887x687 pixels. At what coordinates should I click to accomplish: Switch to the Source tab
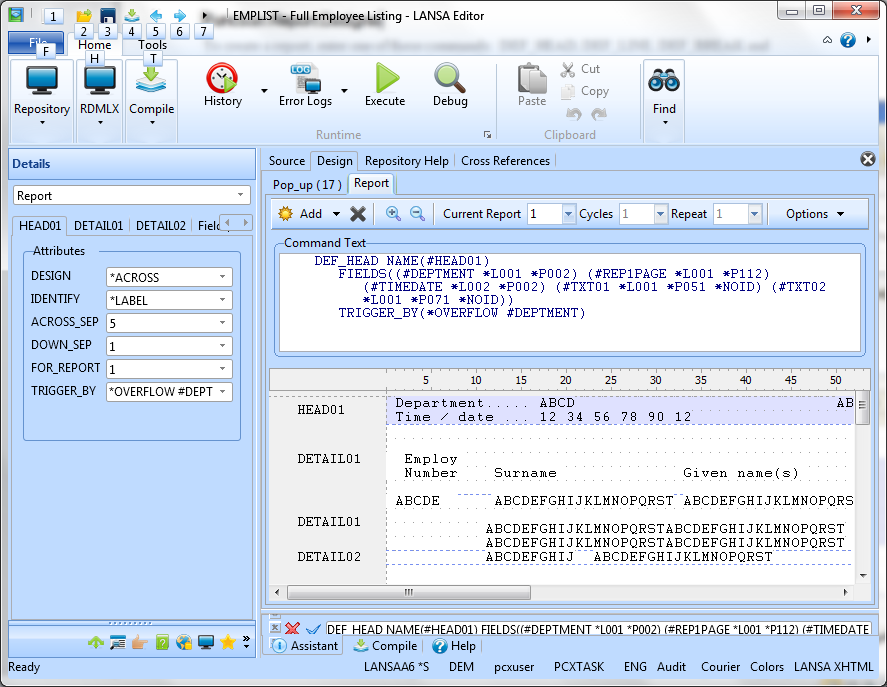287,161
